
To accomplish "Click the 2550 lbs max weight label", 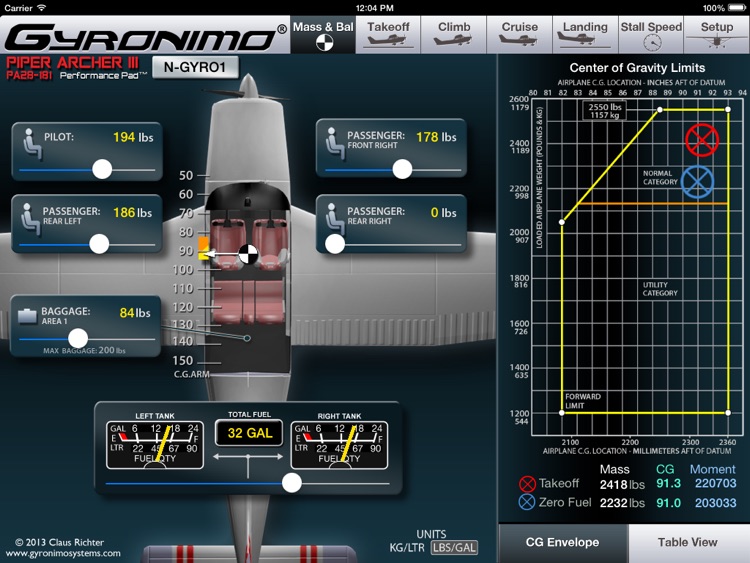I will (605, 110).
